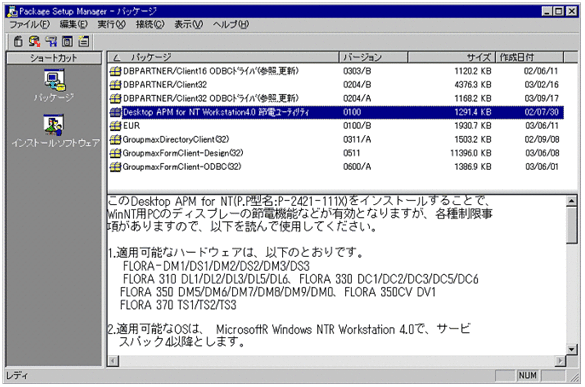Image resolution: width=585 pixels, height=387 pixels.
Task: Sort by the サイズ column header
Action: tap(451, 57)
